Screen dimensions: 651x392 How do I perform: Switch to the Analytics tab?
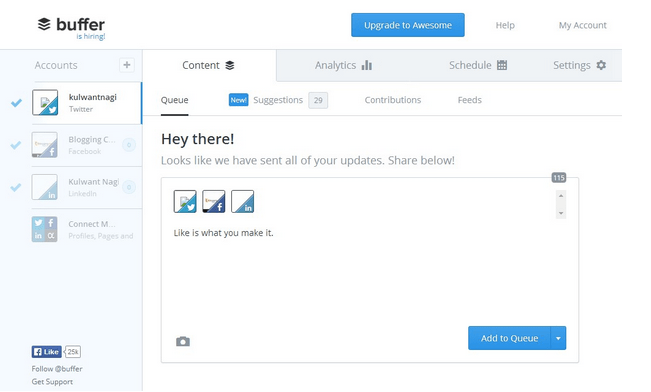(x=343, y=65)
